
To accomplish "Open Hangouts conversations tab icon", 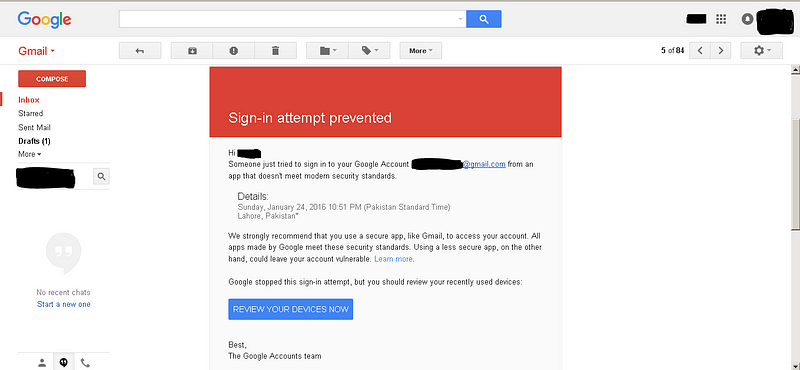I will pyautogui.click(x=64, y=362).
